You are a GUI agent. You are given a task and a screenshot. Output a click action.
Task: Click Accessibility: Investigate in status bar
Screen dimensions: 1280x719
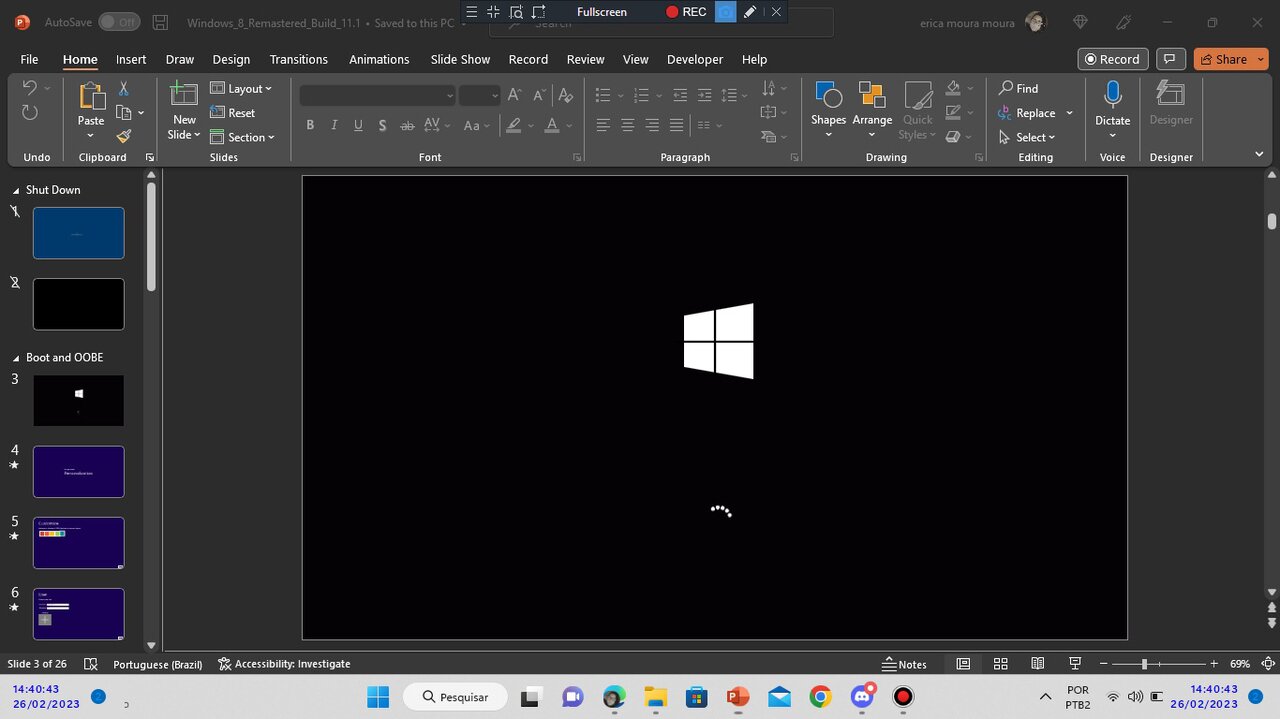coord(284,664)
